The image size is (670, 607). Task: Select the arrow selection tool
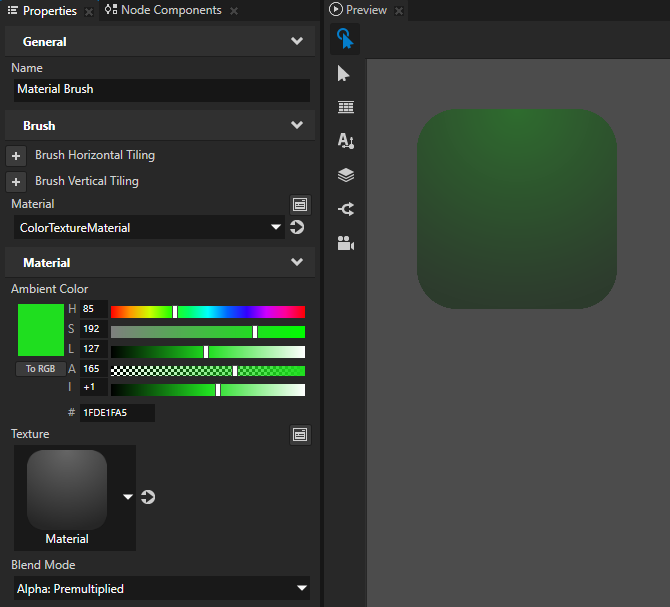(344, 74)
